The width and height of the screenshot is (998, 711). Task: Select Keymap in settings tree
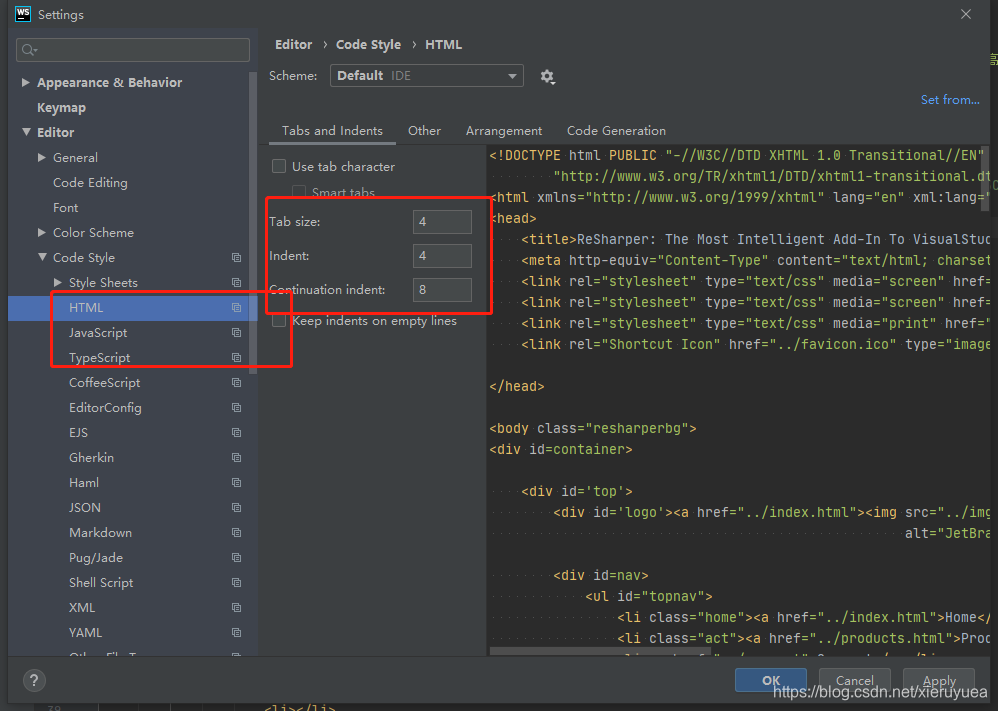pos(61,108)
